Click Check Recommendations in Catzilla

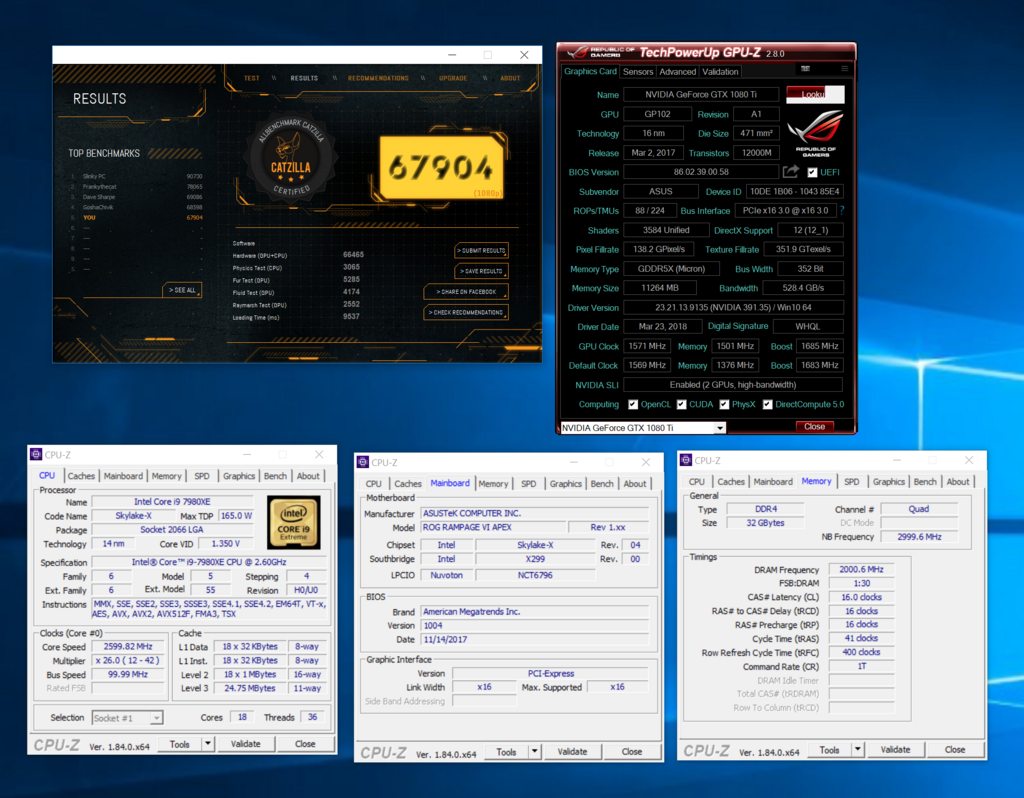[466, 312]
